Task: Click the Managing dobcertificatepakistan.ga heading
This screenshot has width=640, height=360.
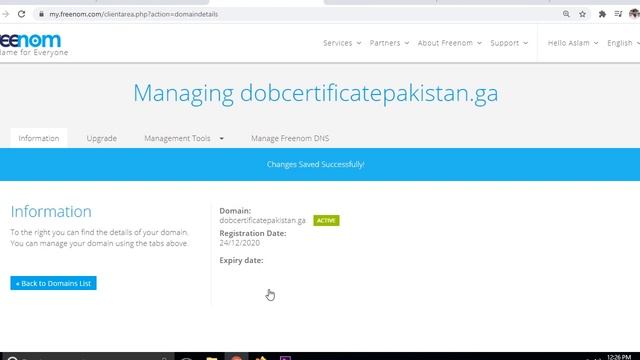Action: click(316, 93)
